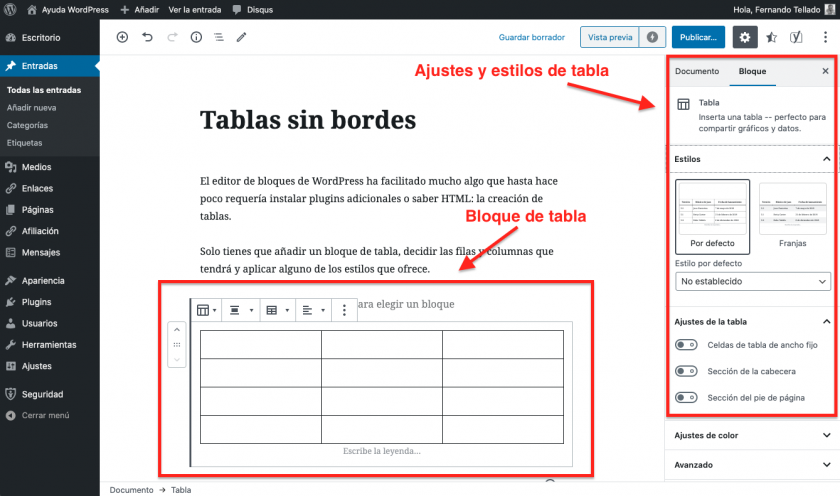Open table alignment toolbar option

tap(241, 310)
